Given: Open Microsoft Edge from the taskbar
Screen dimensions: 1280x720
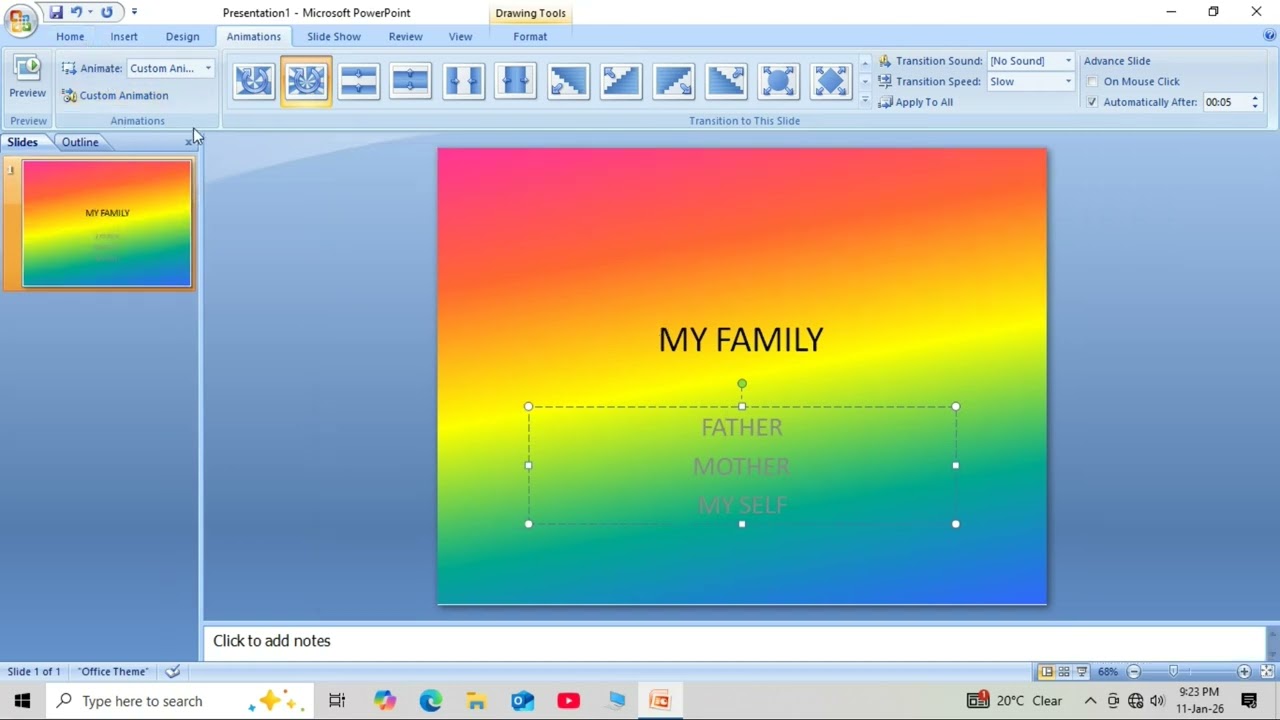Looking at the screenshot, I should point(430,701).
